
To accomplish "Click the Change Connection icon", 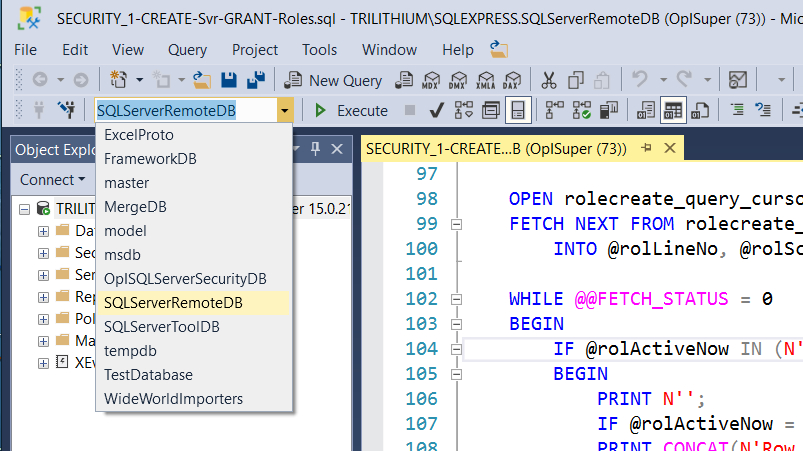I will tap(67, 111).
